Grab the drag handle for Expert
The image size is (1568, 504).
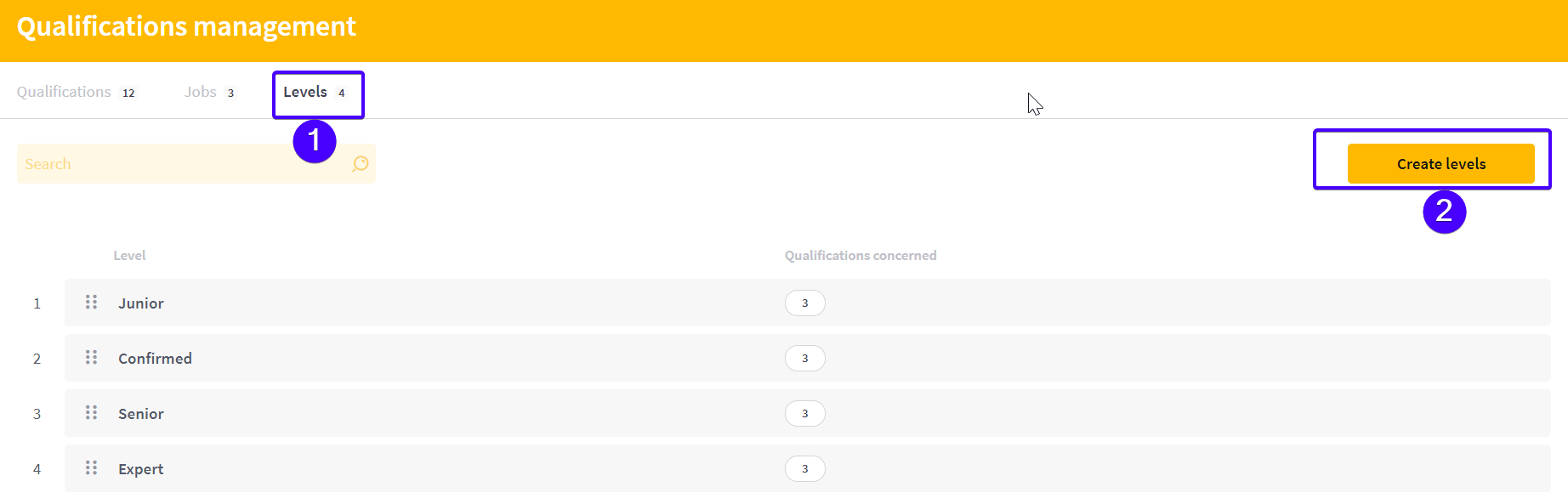[x=91, y=468]
